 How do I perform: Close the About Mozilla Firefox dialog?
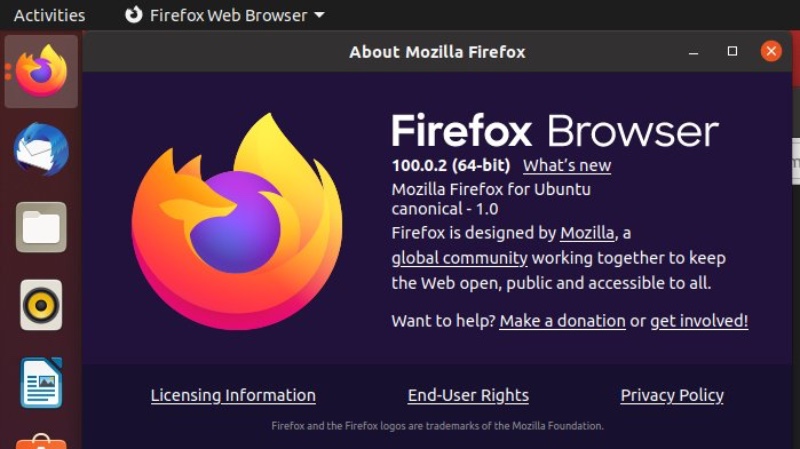click(x=770, y=51)
